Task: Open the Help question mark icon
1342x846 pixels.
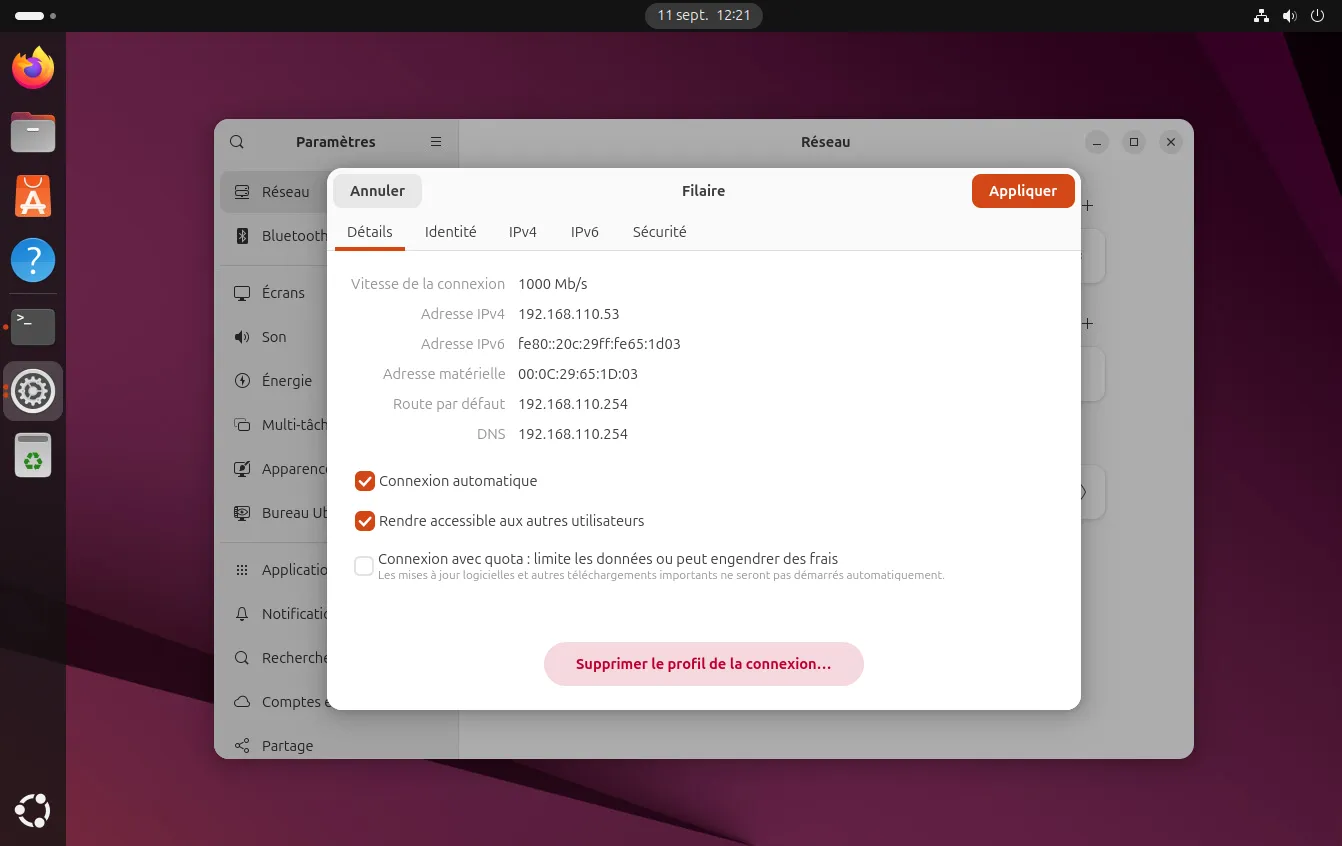Action: click(33, 261)
